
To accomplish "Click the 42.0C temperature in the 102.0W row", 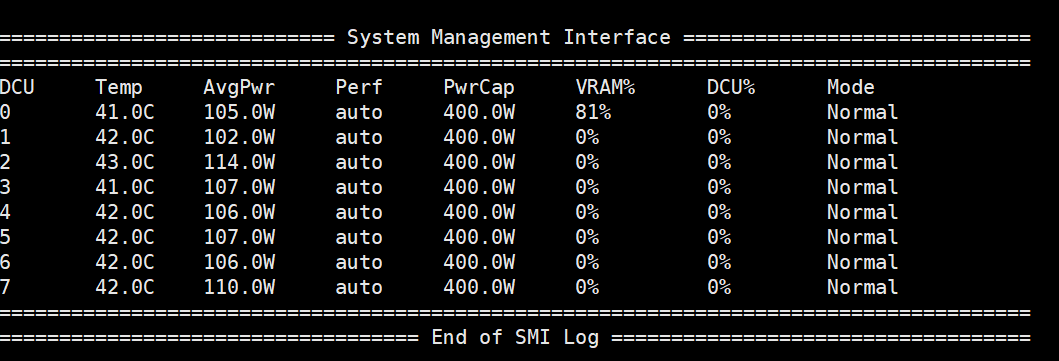I will coord(125,137).
